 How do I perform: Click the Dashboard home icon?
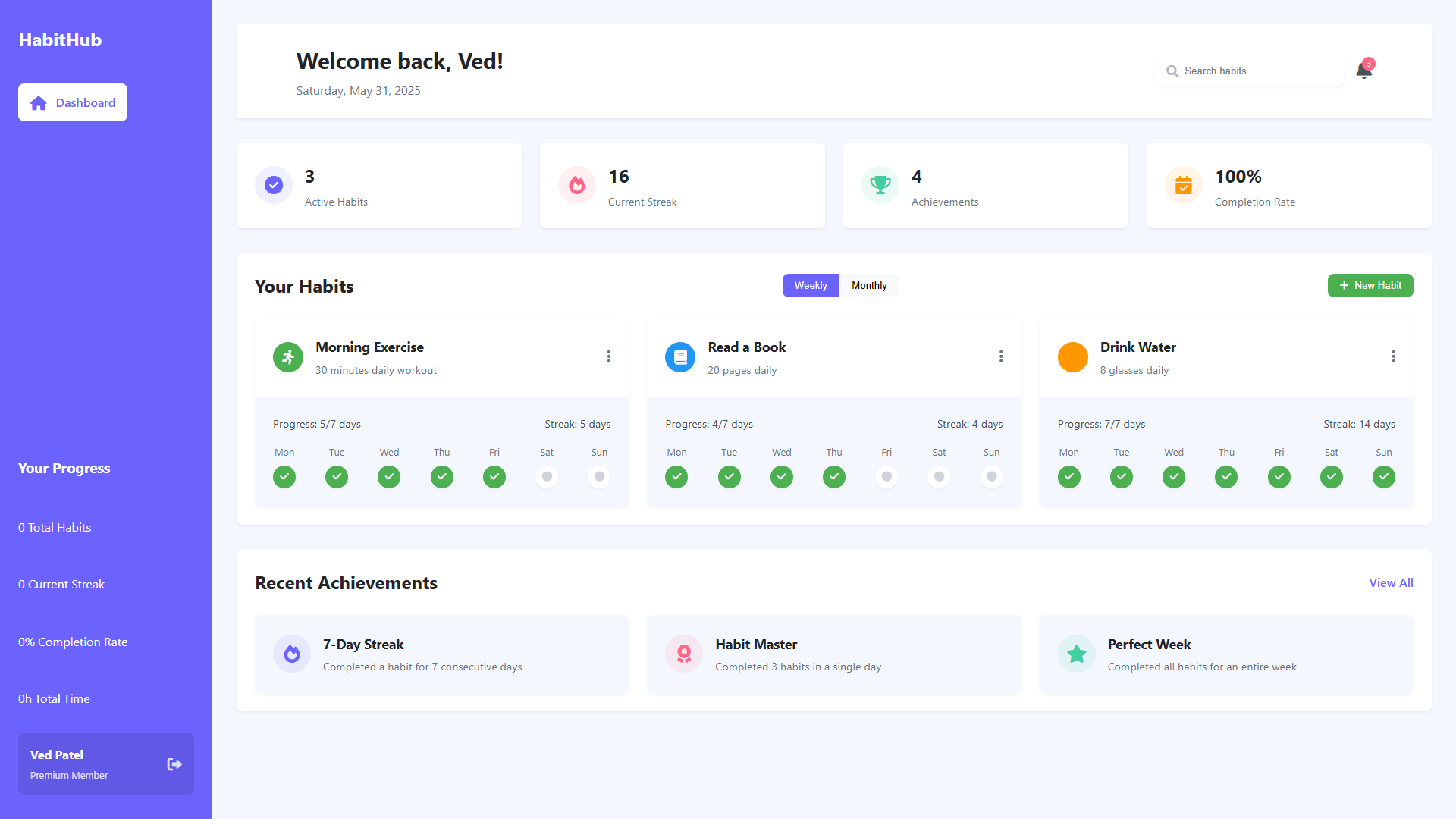pyautogui.click(x=39, y=102)
